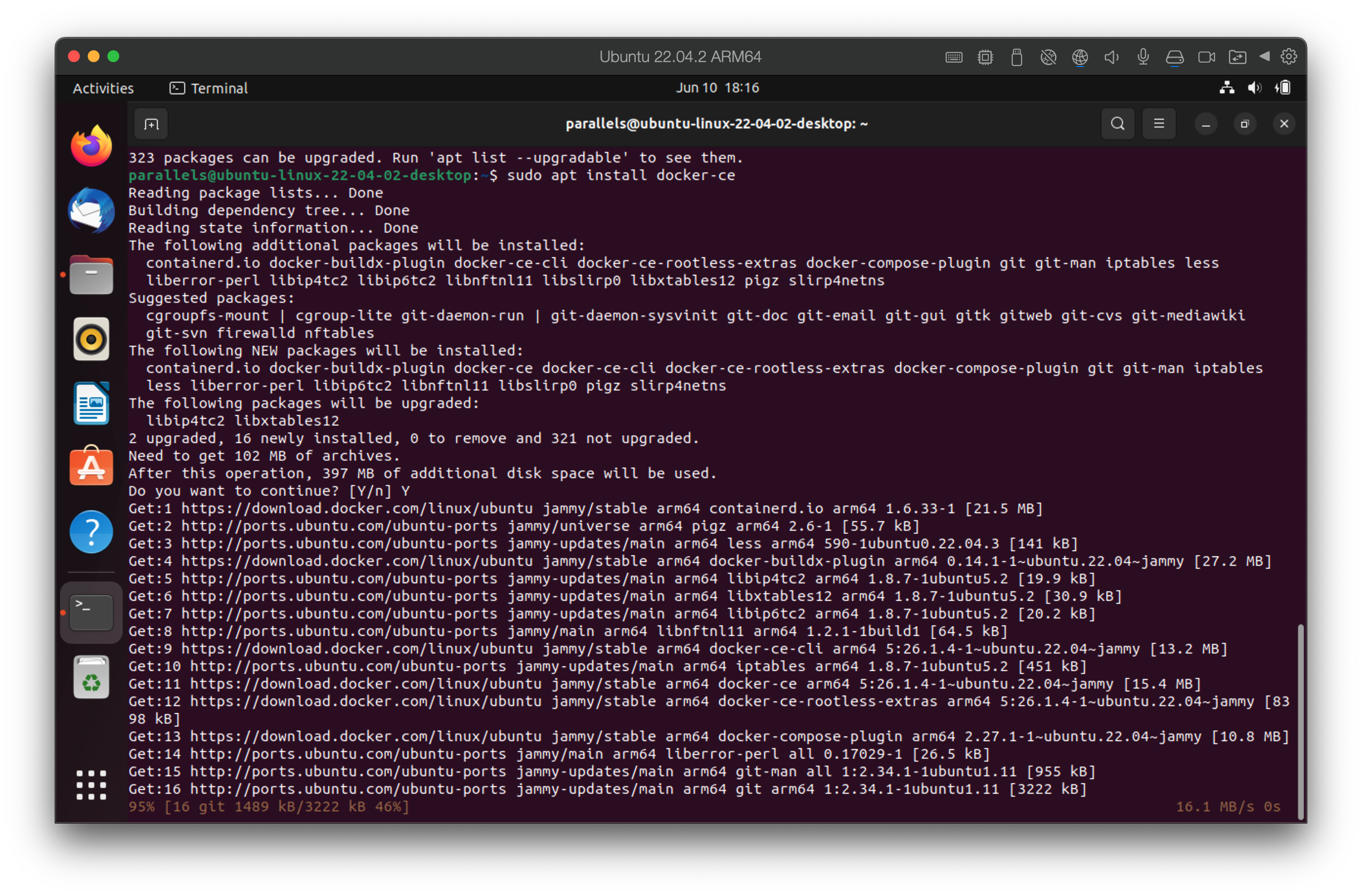Viewport: 1362px width, 896px height.
Task: Toggle the Parallels microphone icon
Action: [1143, 57]
